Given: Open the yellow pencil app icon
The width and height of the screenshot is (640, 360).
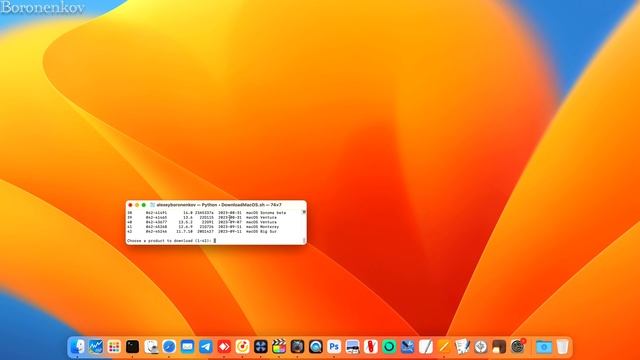Looking at the screenshot, I should [x=444, y=347].
